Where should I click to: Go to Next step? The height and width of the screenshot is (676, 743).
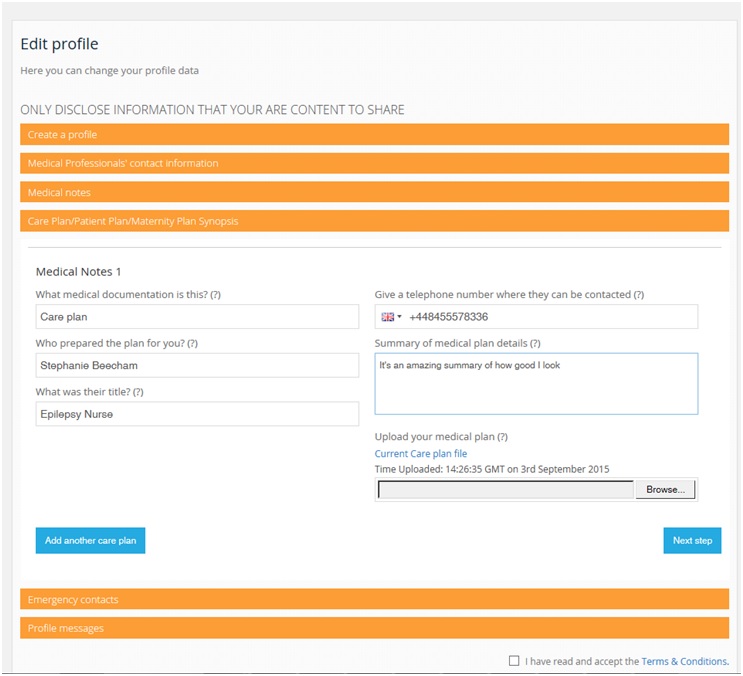[692, 541]
